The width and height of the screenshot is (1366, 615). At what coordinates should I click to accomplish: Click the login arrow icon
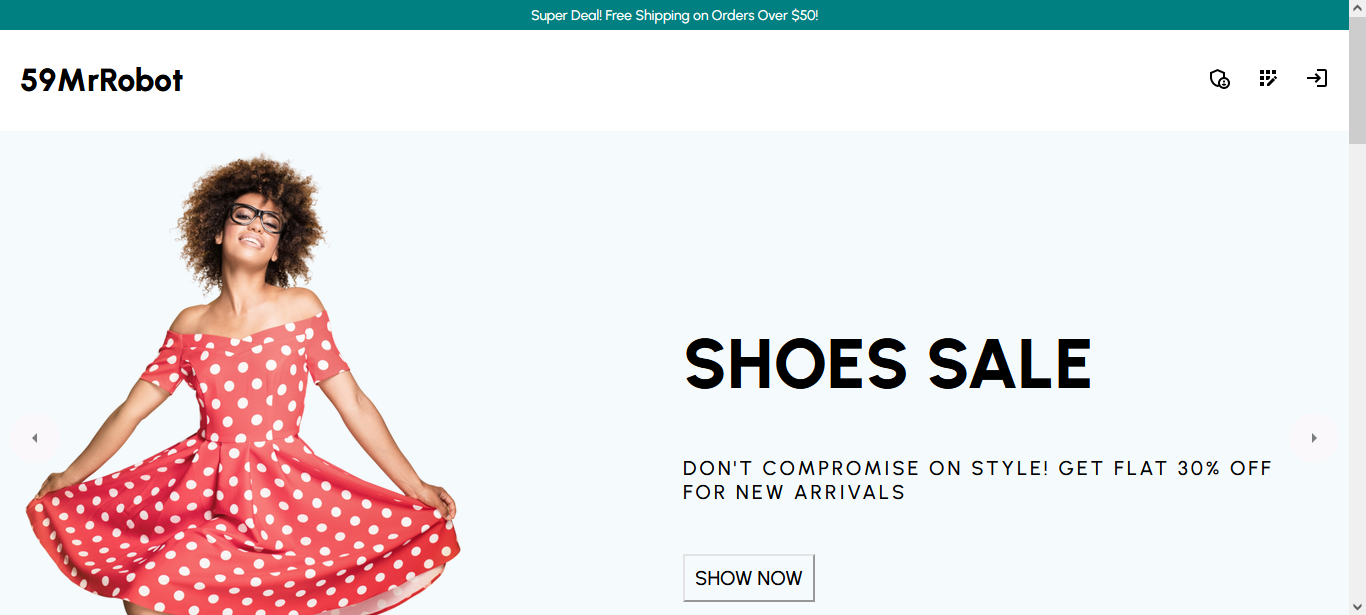coord(1317,79)
